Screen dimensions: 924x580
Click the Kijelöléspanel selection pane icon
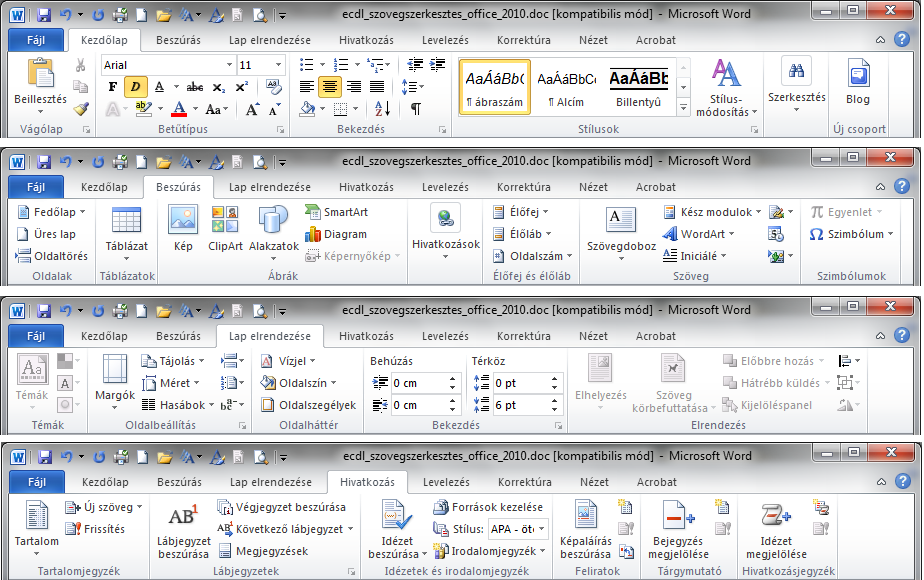click(730, 405)
